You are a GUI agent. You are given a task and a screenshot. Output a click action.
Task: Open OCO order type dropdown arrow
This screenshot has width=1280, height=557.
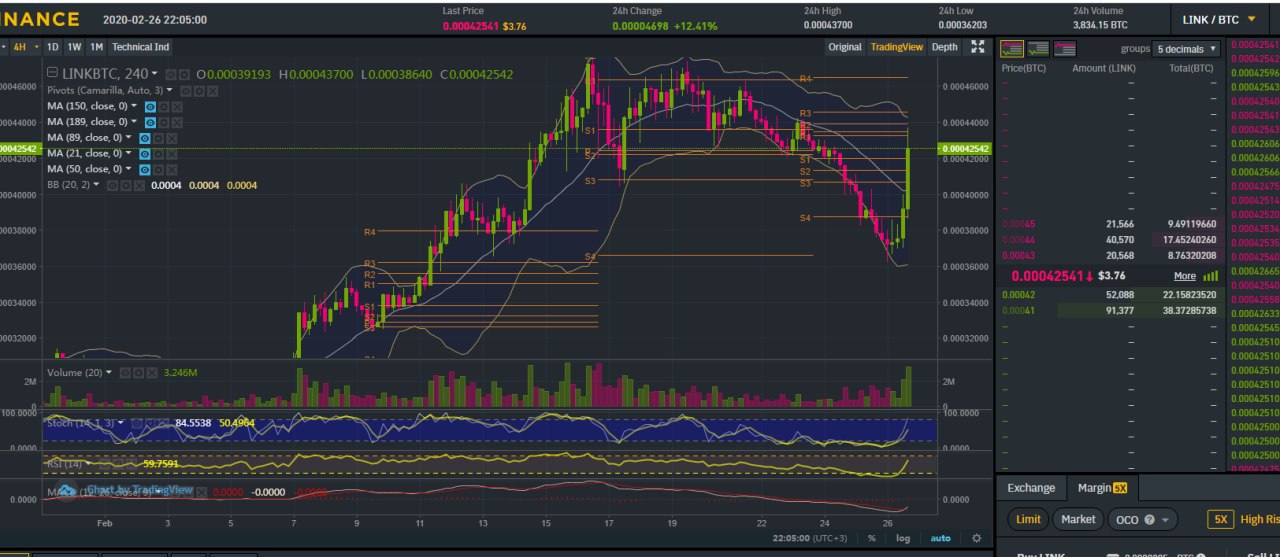[x=1164, y=520]
